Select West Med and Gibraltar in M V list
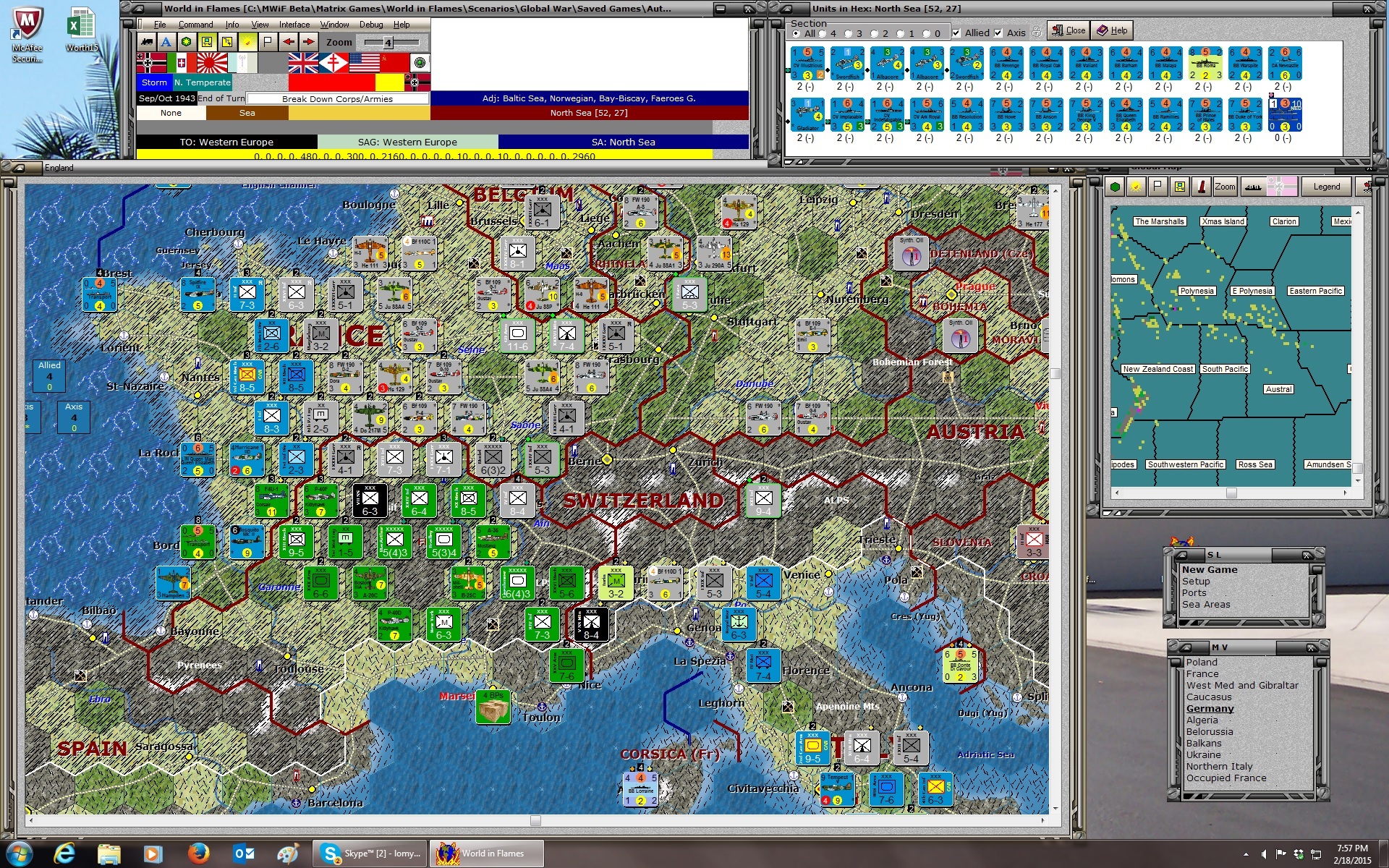 tap(1242, 685)
